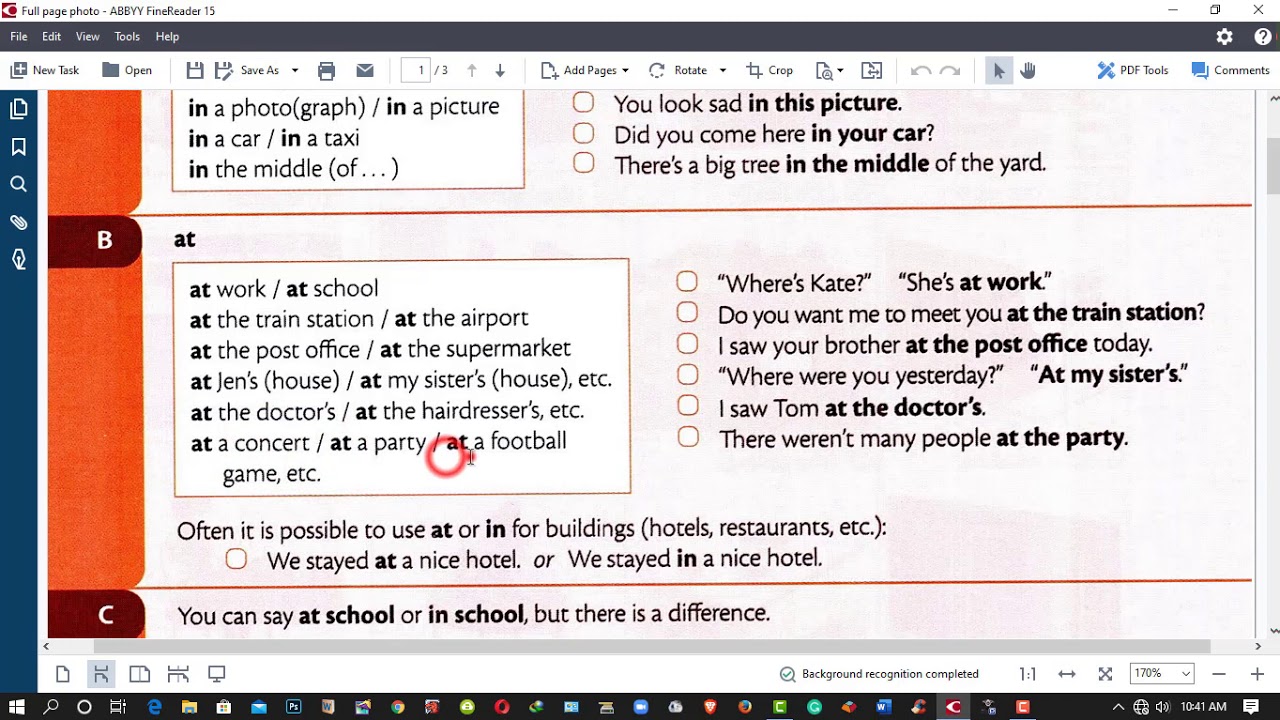
Task: Tick checkbox beside "At my sister's" sentence
Action: click(687, 375)
